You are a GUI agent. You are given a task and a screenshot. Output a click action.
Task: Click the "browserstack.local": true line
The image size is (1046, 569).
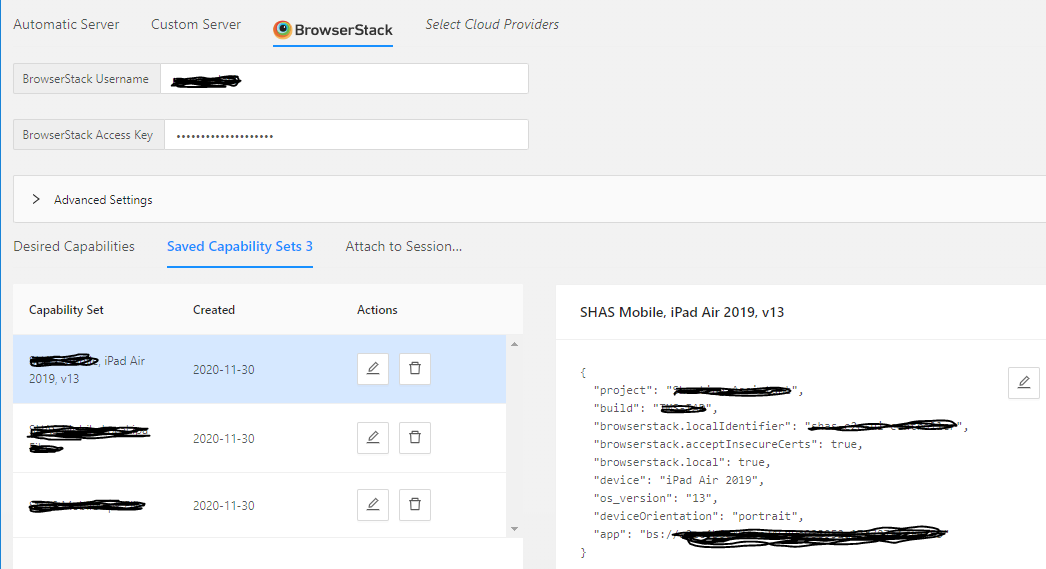point(682,462)
